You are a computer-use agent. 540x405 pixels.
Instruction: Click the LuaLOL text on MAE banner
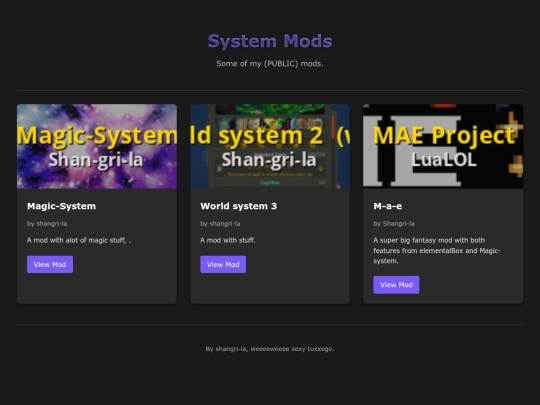[444, 160]
